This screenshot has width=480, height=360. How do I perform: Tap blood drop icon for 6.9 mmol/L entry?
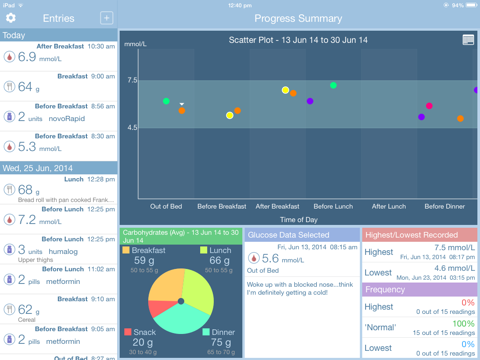tap(10, 57)
